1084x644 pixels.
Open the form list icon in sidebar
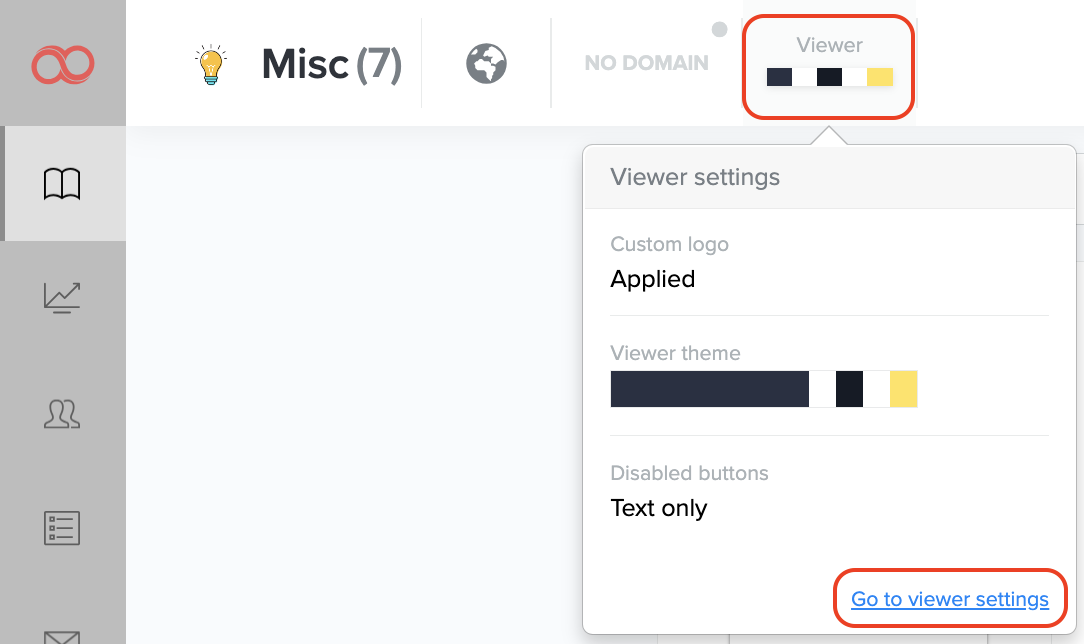(62, 528)
